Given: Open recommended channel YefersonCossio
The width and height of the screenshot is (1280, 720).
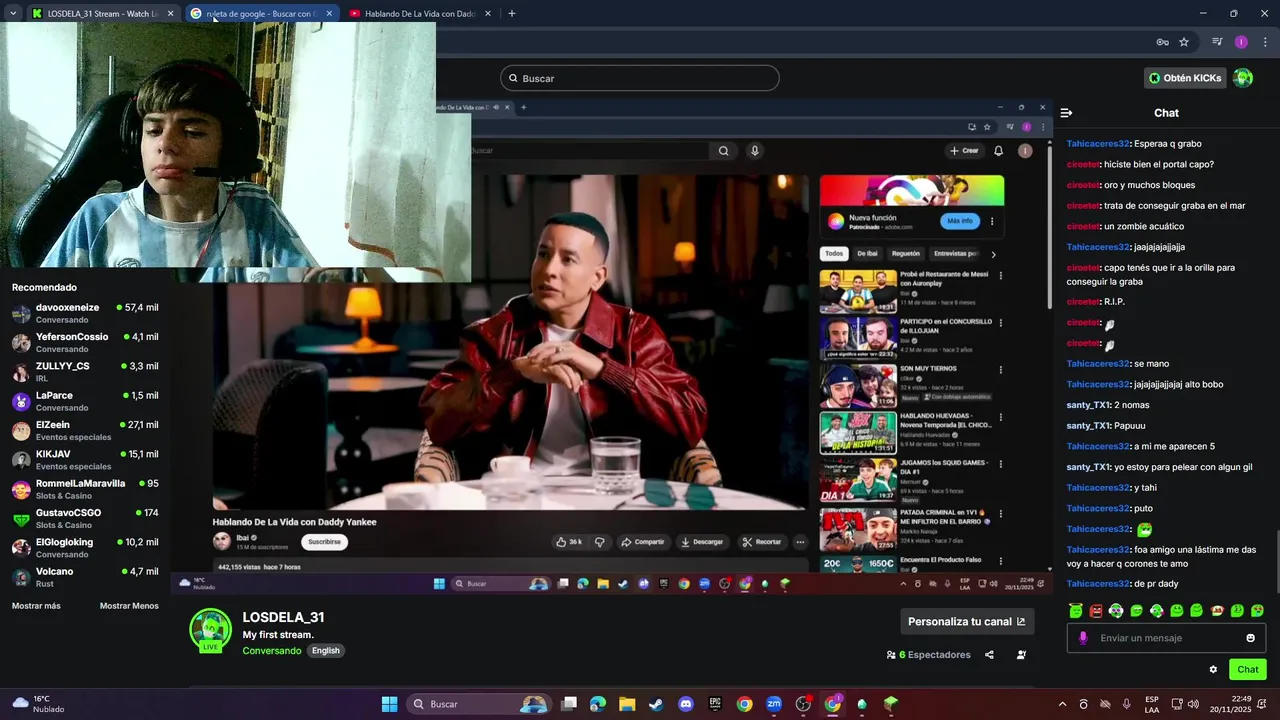Looking at the screenshot, I should (x=85, y=342).
